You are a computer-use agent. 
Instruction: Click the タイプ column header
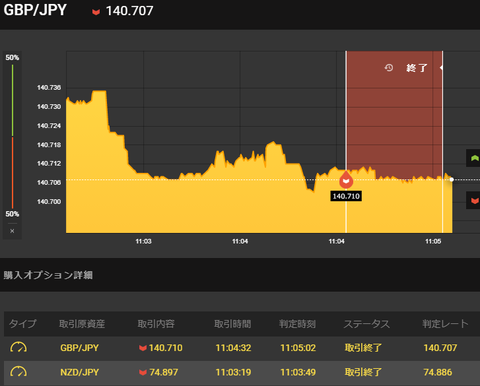click(23, 324)
